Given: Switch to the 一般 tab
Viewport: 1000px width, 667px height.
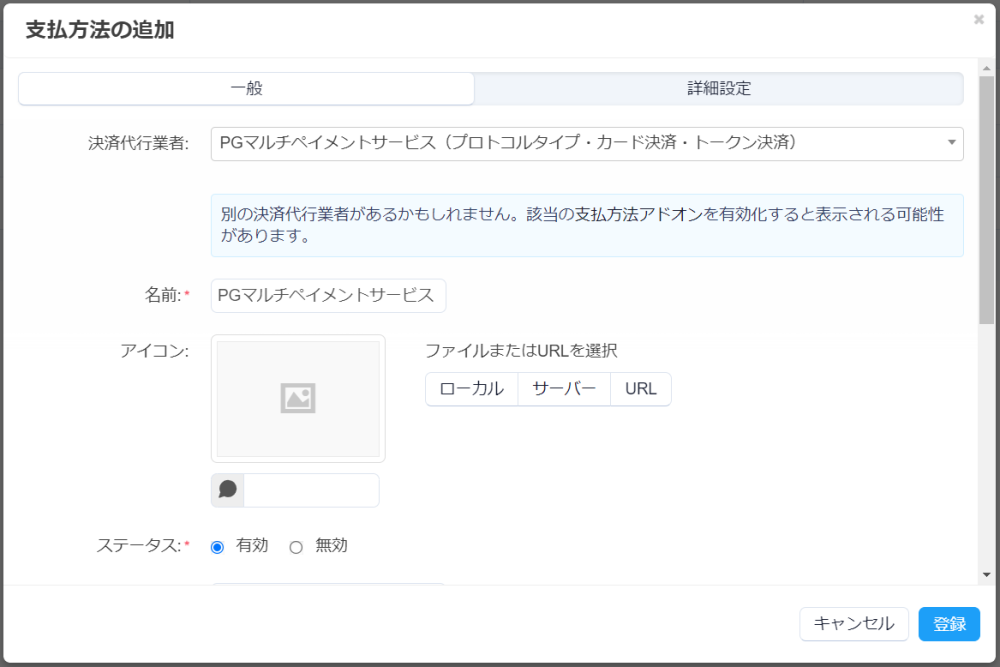Looking at the screenshot, I should [x=246, y=89].
